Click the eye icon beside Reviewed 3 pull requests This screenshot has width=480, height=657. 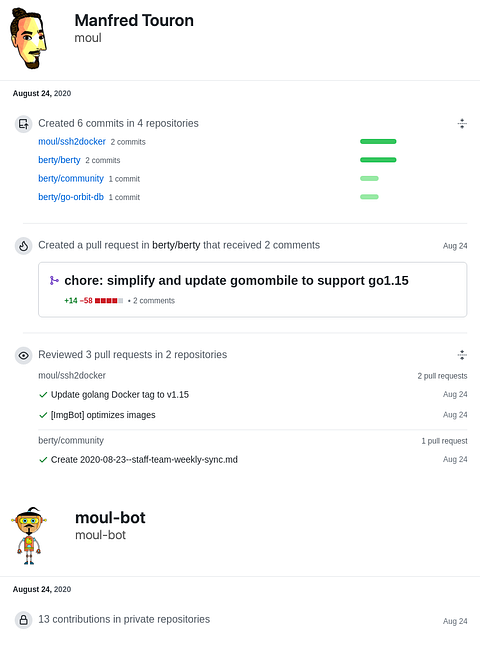(x=23, y=356)
